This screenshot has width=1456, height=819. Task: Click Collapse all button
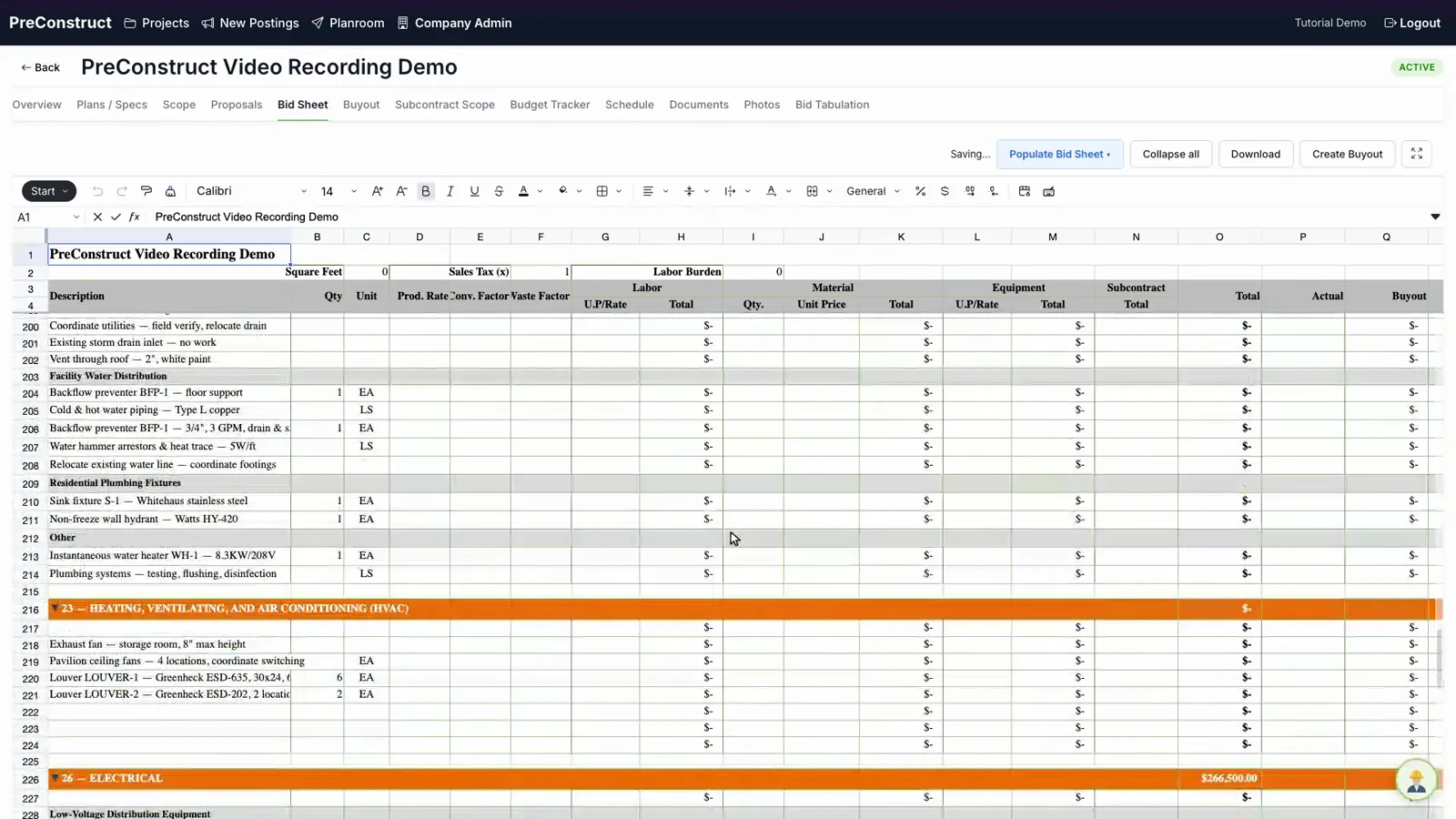point(1170,154)
